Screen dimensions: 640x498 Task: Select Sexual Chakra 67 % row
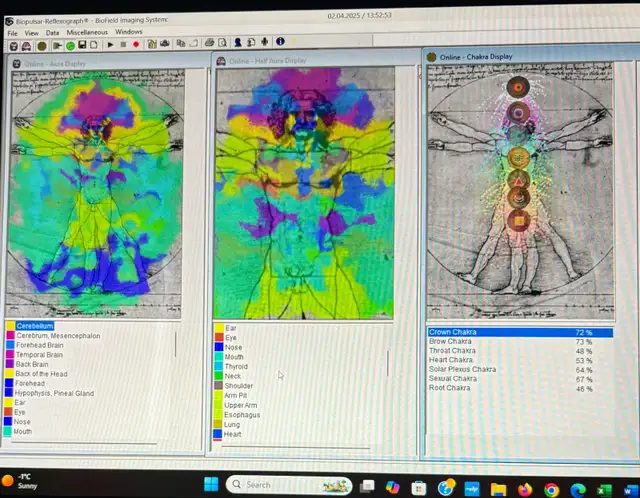coord(520,379)
